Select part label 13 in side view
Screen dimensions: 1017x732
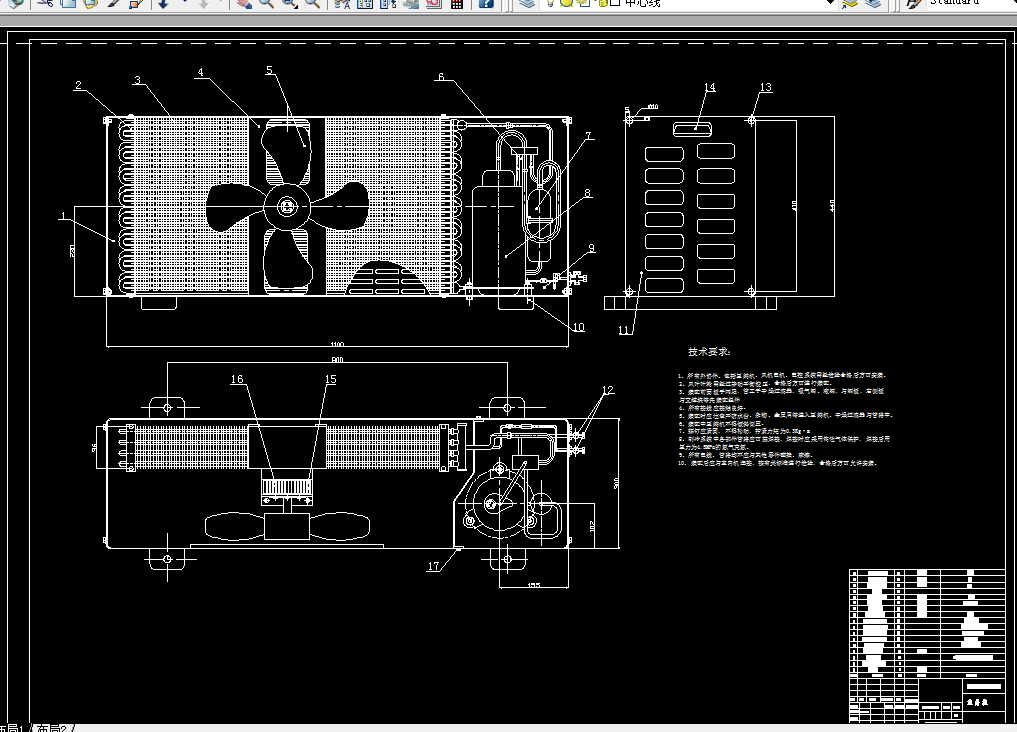(x=765, y=87)
